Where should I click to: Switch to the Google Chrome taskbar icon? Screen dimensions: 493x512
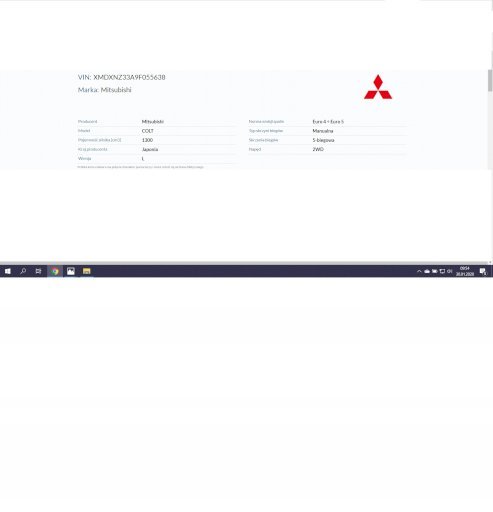pyautogui.click(x=55, y=271)
